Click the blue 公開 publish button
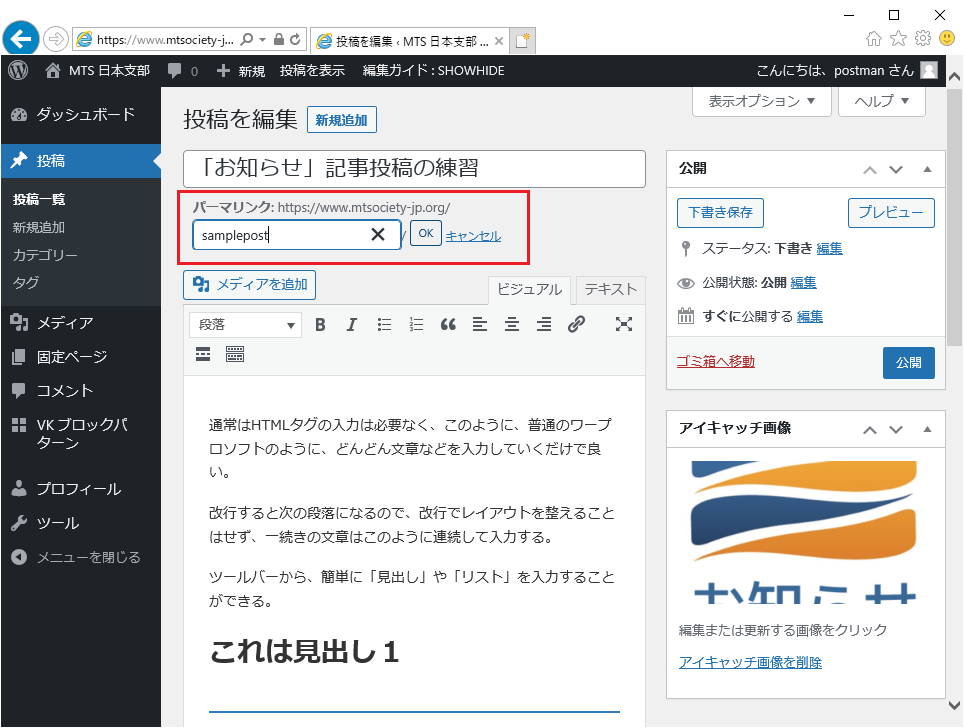This screenshot has height=728, width=964. [x=908, y=362]
